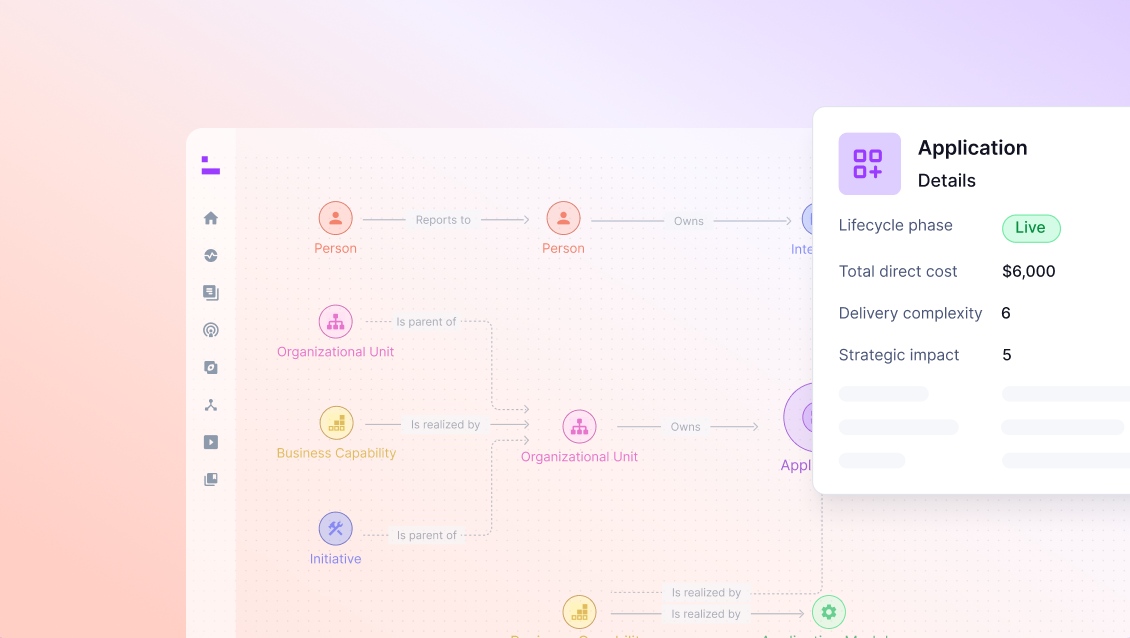This screenshot has width=1130, height=638.
Task: Click the Live lifecycle badge
Action: (1031, 228)
